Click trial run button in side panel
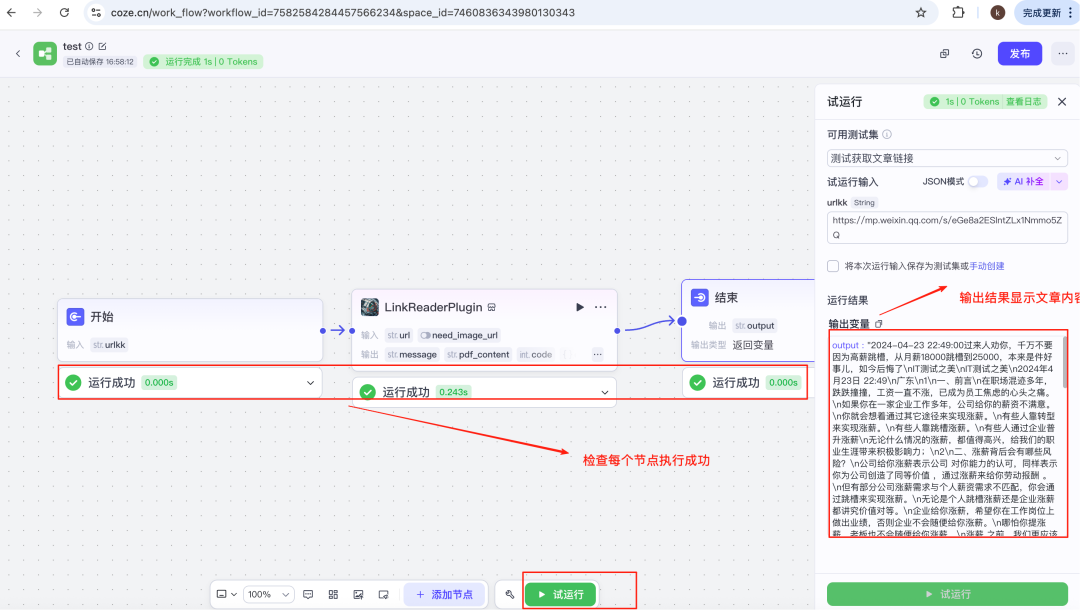The image size is (1080, 610). tap(947, 593)
